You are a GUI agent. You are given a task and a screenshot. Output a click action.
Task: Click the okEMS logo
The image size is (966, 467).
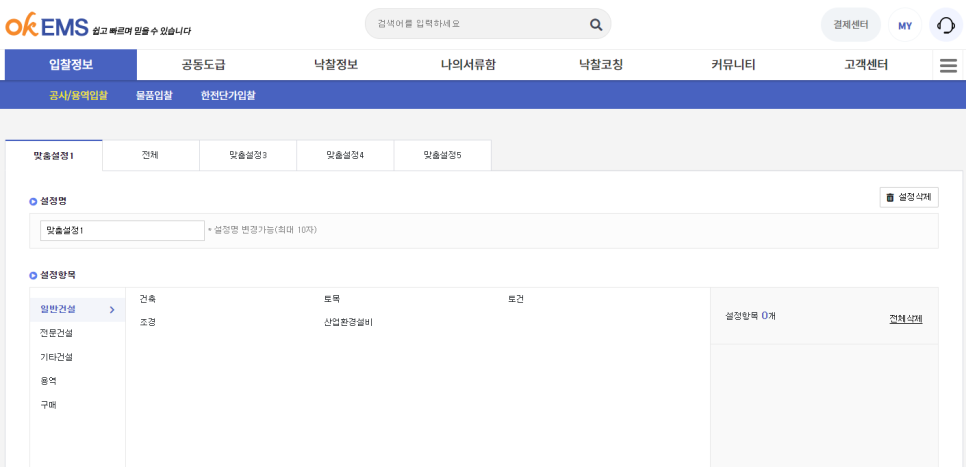47,25
